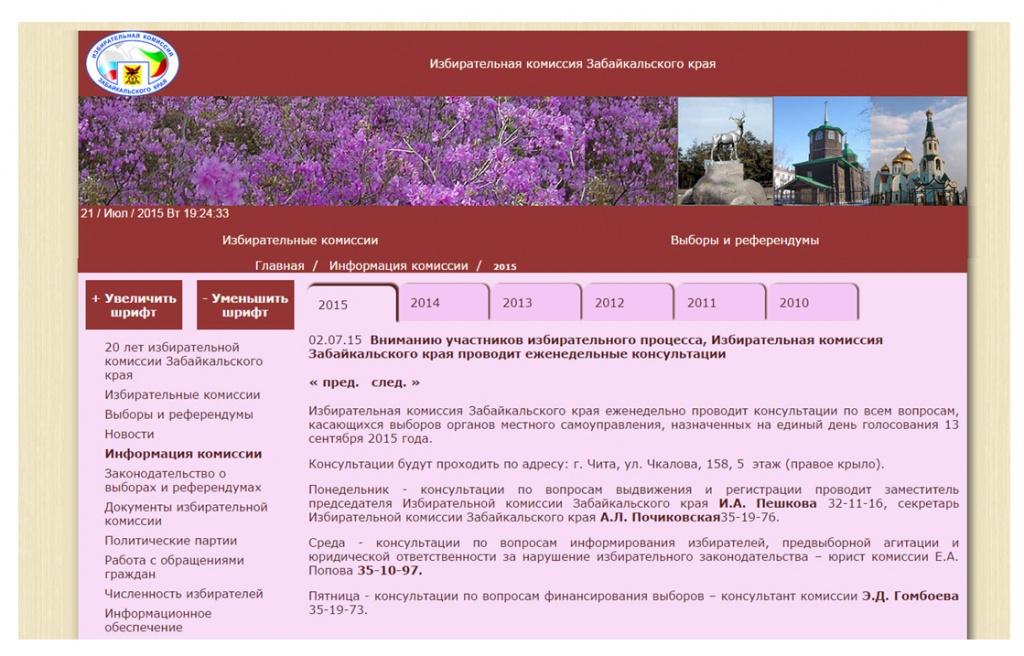Click the «Увеличить шрифт» button
This screenshot has width=1024, height=656.
pyautogui.click(x=134, y=305)
